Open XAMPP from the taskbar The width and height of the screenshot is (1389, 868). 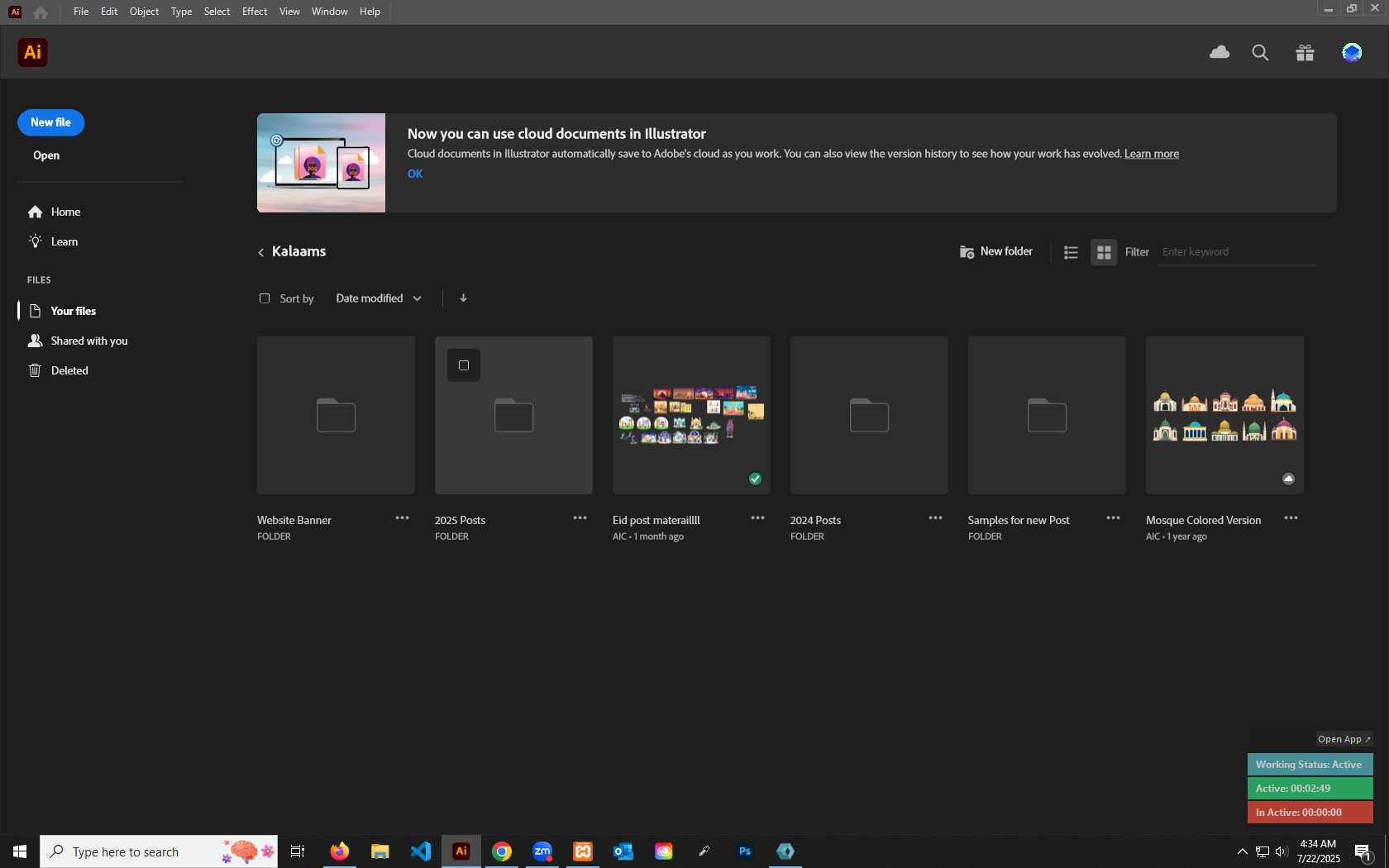point(582,851)
